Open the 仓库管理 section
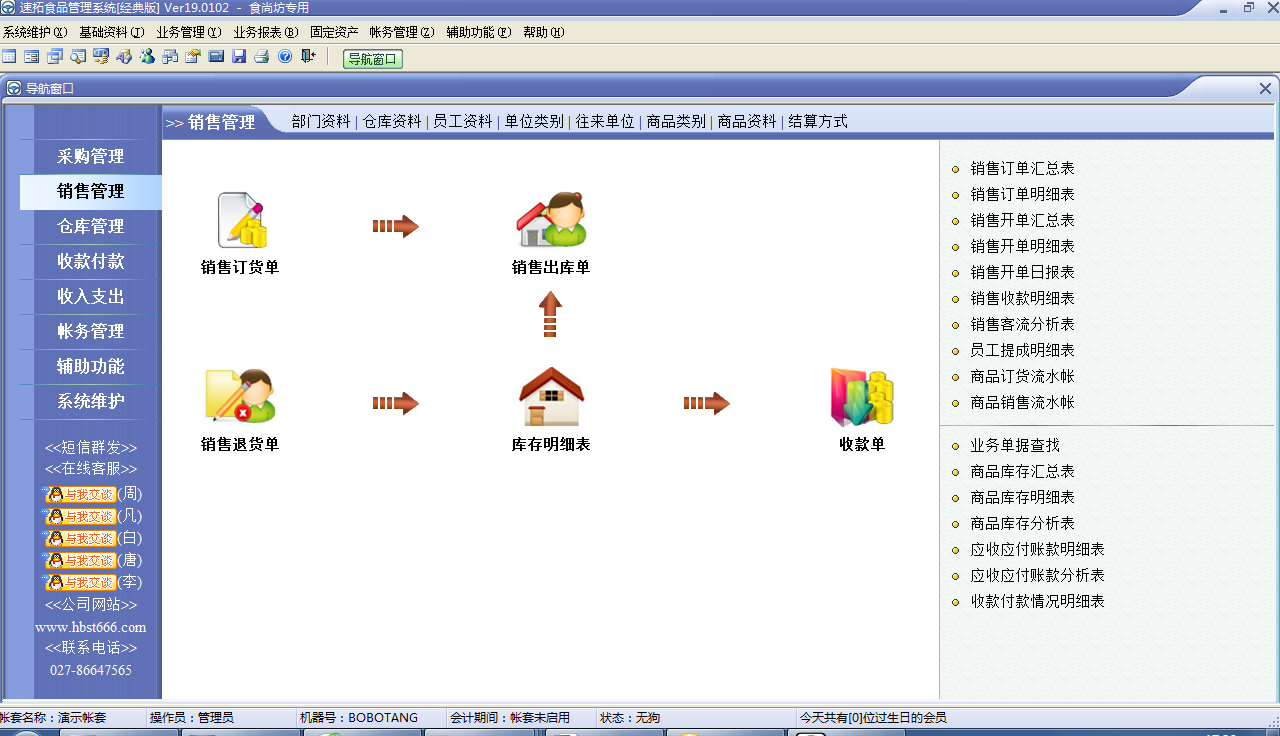The width and height of the screenshot is (1280, 736). tap(90, 226)
